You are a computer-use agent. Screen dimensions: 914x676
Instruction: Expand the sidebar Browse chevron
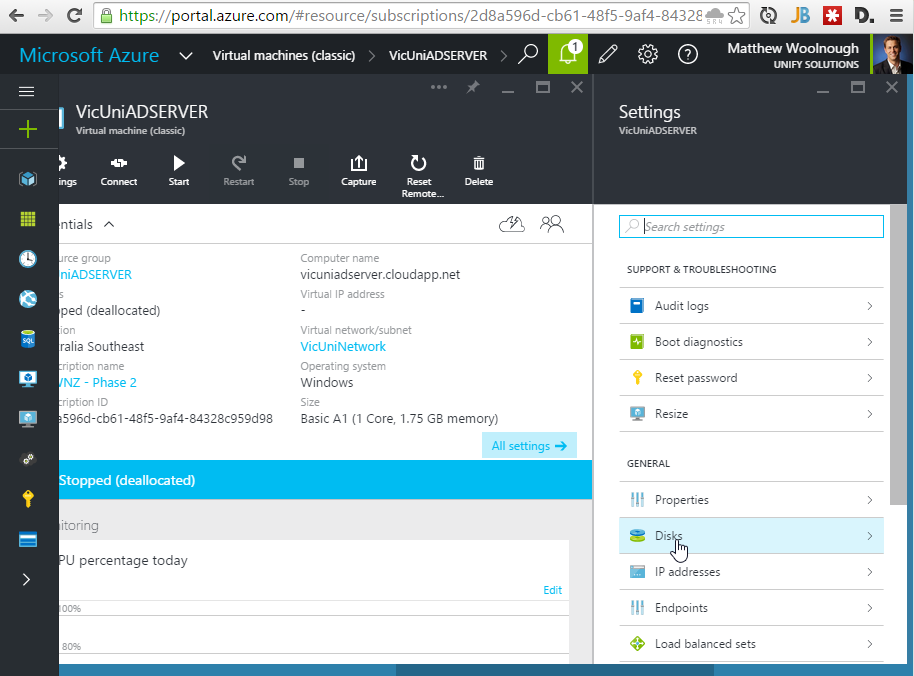click(x=26, y=579)
